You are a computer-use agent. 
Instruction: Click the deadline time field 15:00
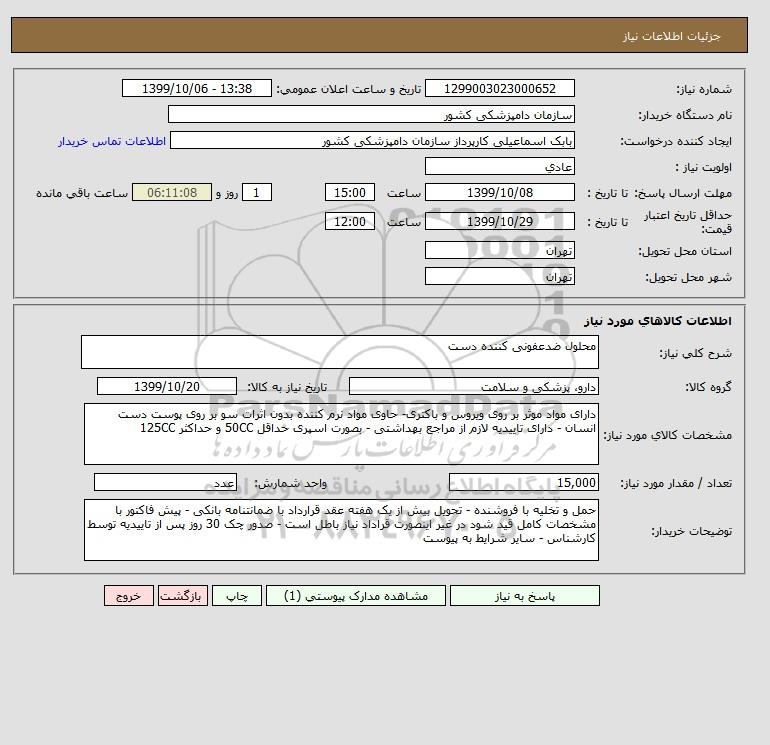(x=350, y=193)
